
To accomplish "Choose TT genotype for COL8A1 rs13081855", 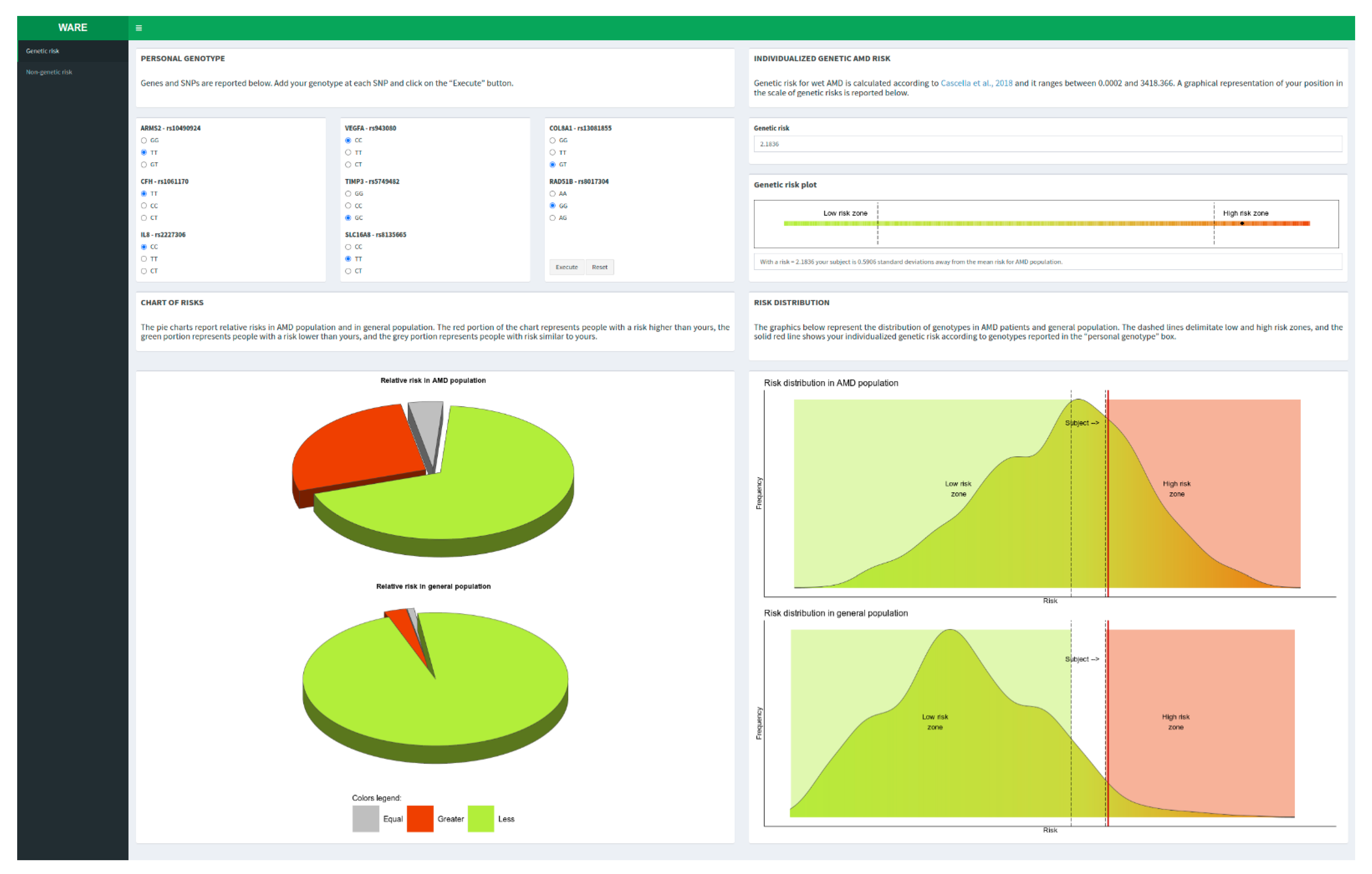I will [553, 153].
